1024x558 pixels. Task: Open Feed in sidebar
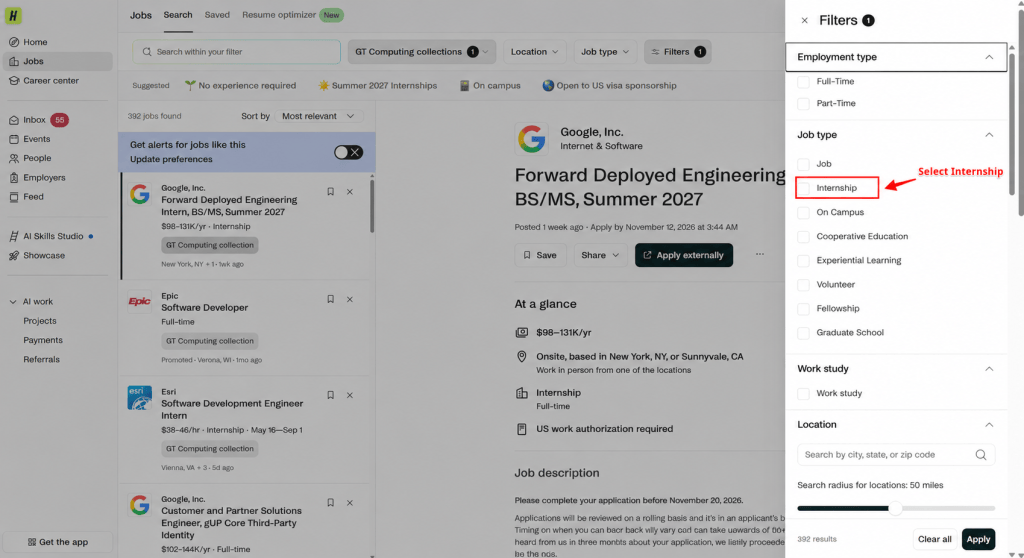tap(33, 197)
